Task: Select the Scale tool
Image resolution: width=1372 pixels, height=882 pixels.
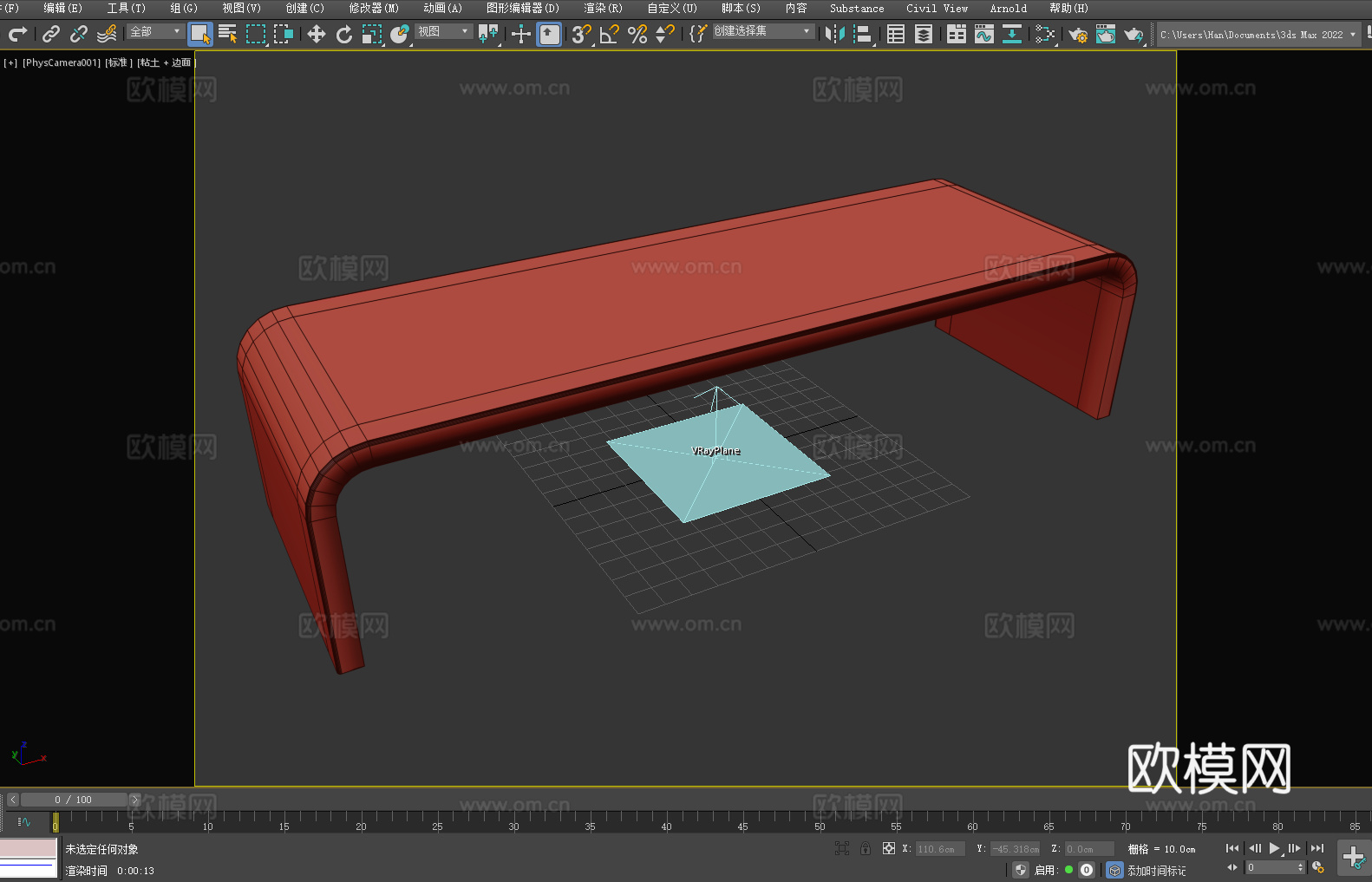Action: point(372,34)
